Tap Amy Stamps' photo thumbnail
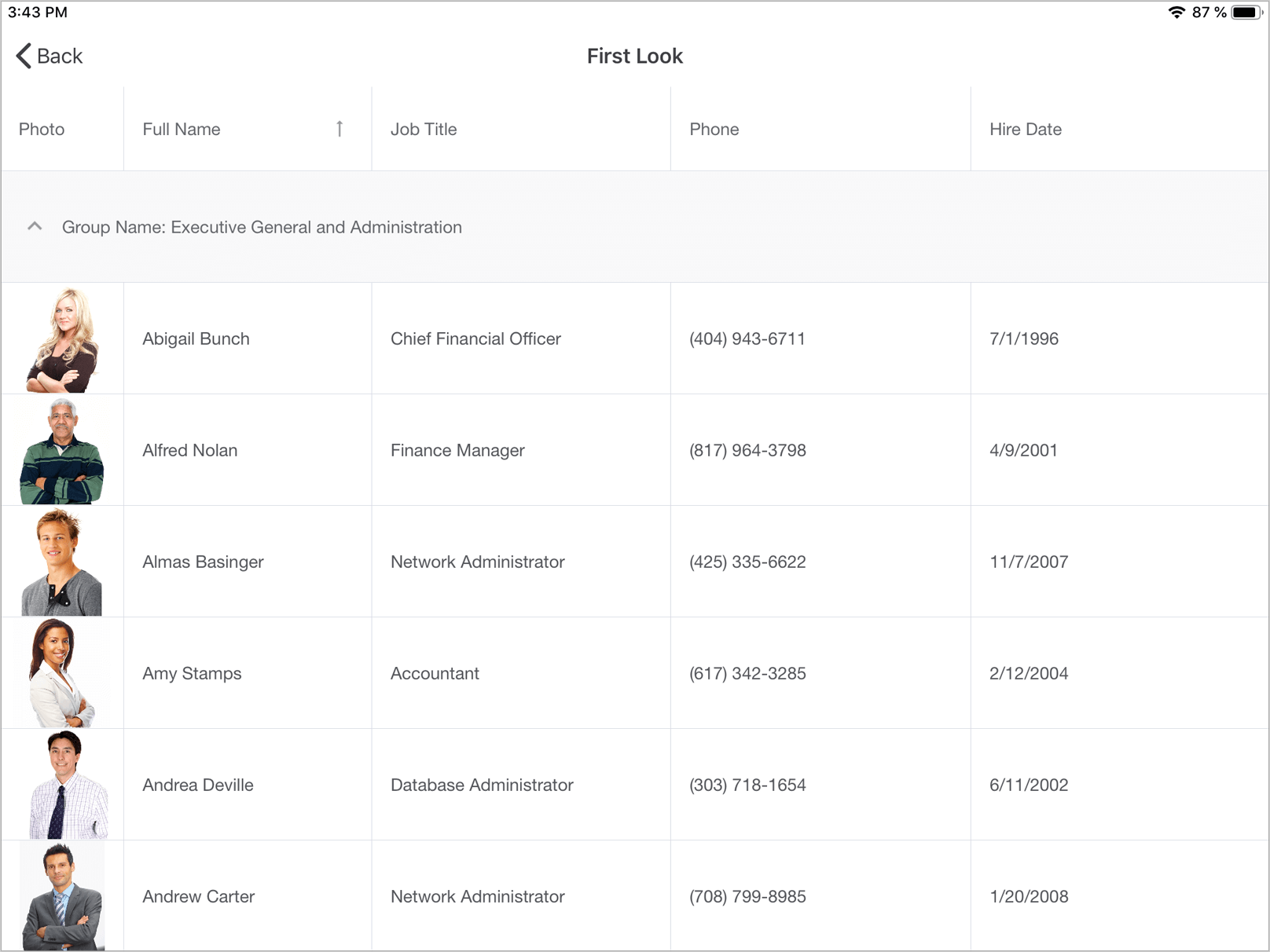 click(x=62, y=674)
